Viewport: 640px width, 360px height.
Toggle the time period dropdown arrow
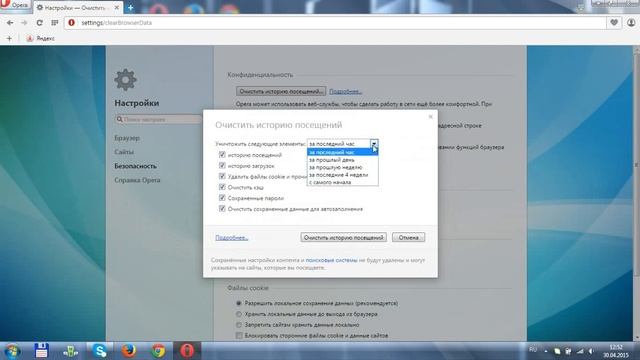tap(374, 143)
